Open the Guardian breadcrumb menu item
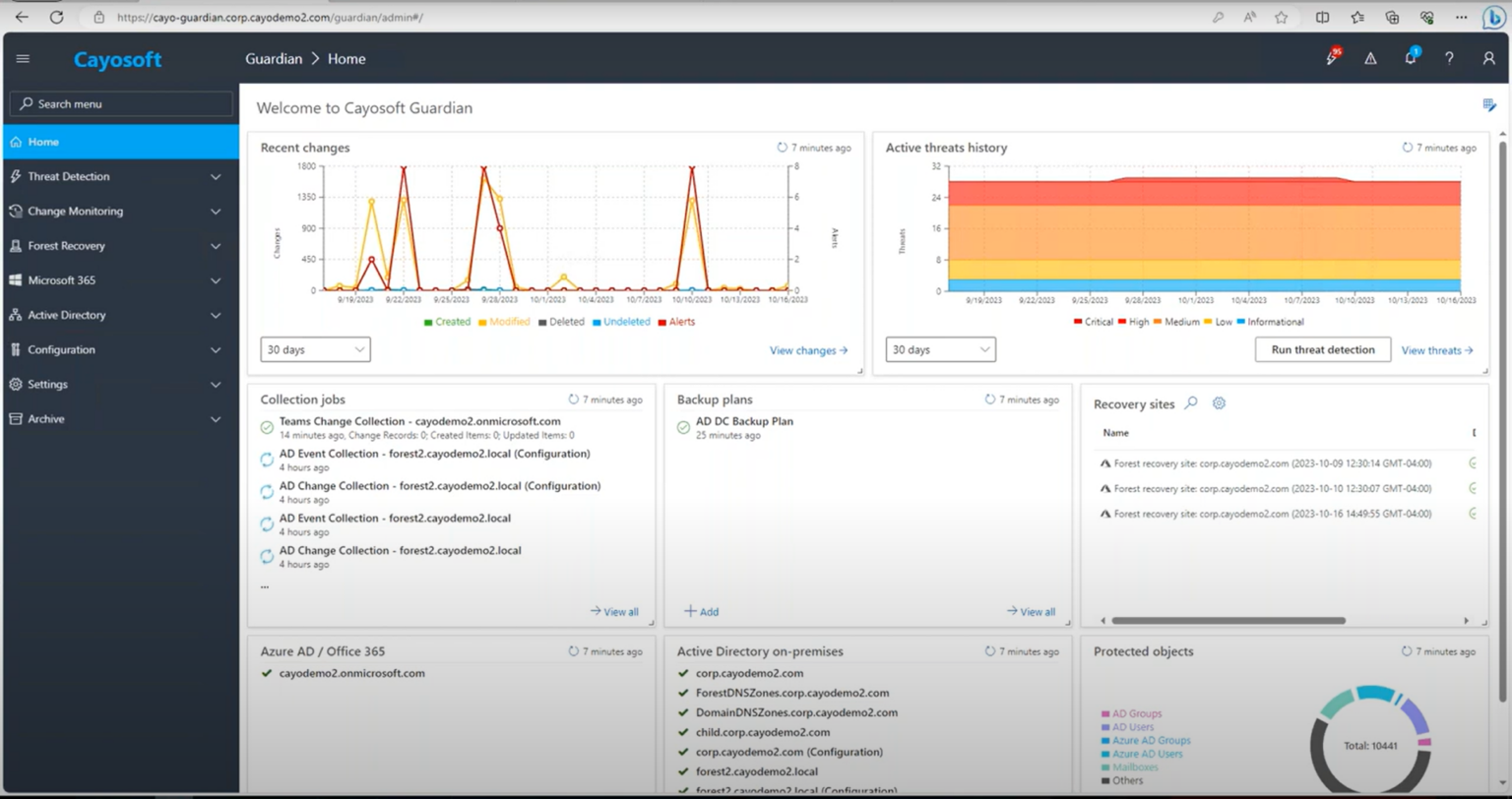1512x799 pixels. pyautogui.click(x=274, y=59)
